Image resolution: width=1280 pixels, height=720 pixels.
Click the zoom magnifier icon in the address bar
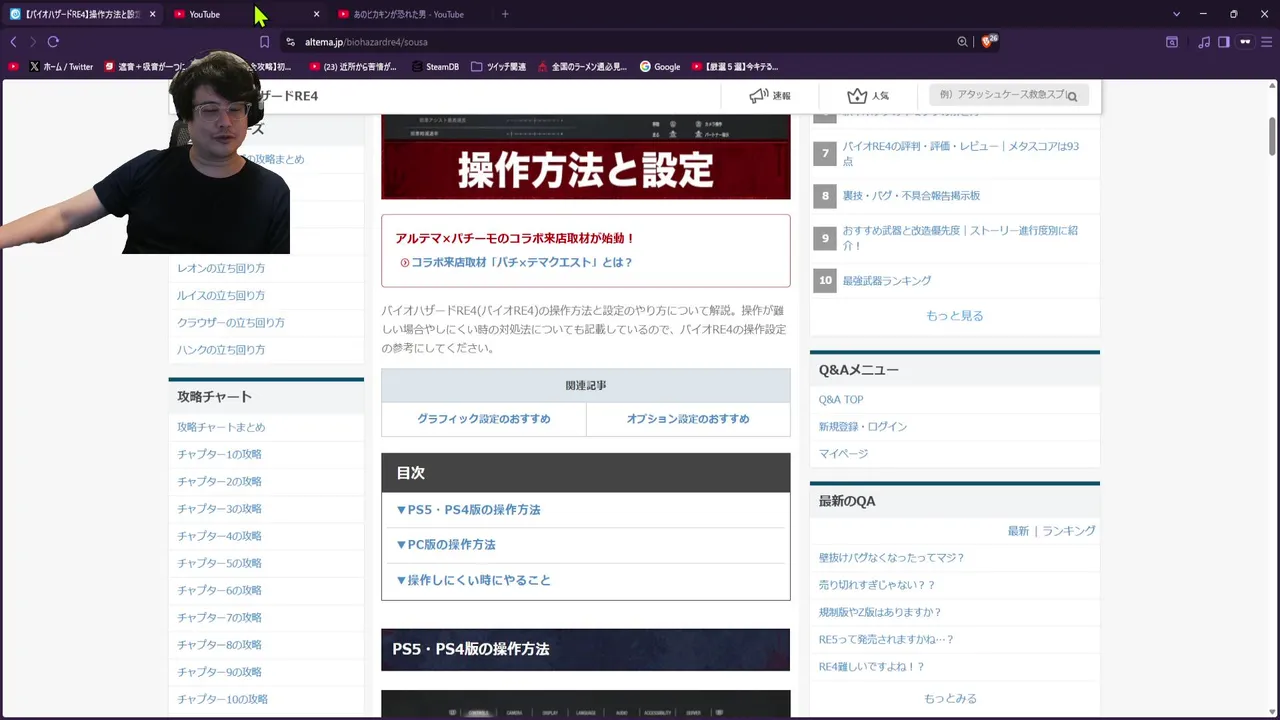[962, 42]
